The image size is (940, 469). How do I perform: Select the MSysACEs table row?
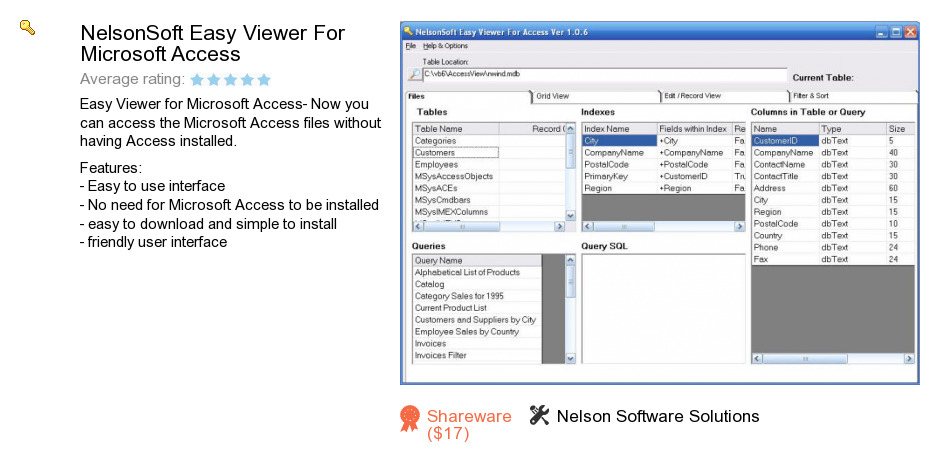(x=489, y=188)
